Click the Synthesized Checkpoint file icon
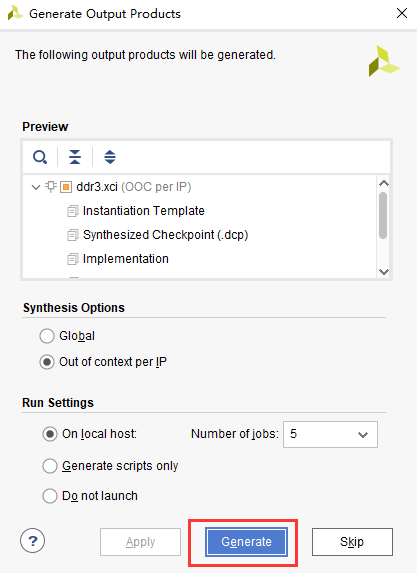Image resolution: width=417 pixels, height=573 pixels. point(73,235)
